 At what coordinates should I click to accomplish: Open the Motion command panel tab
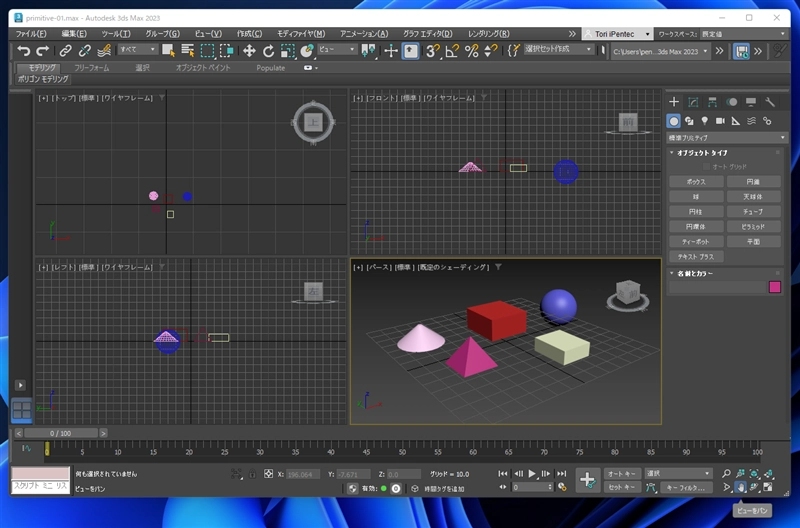coord(732,102)
